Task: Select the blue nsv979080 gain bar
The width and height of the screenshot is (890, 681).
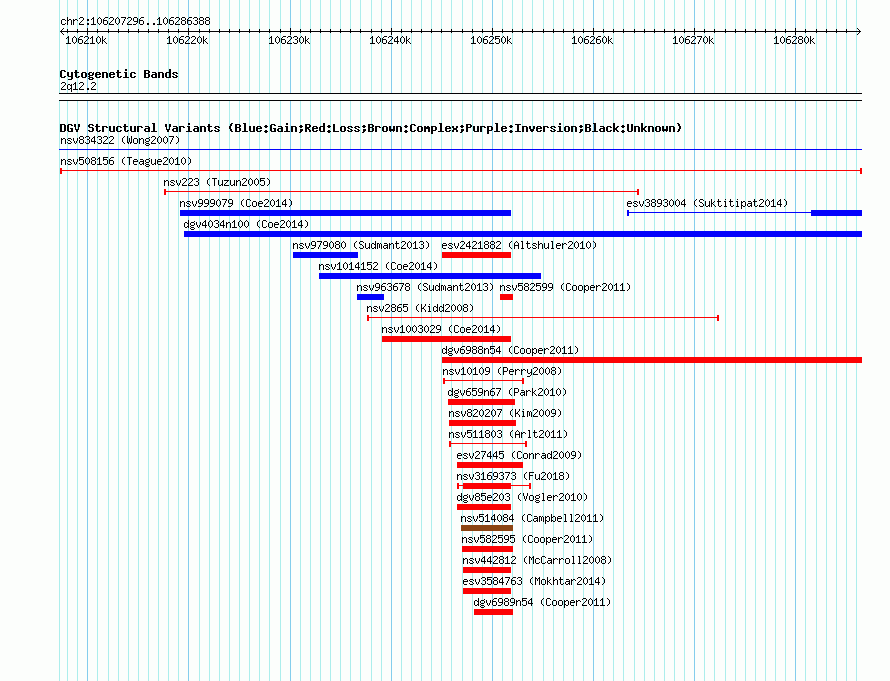Action: pos(325,255)
